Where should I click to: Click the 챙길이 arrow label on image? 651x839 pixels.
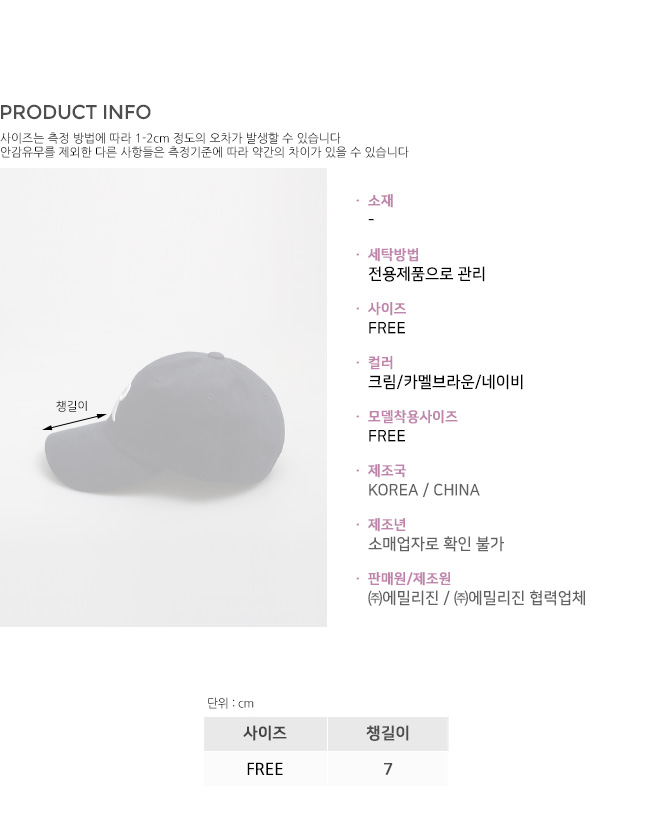72,406
